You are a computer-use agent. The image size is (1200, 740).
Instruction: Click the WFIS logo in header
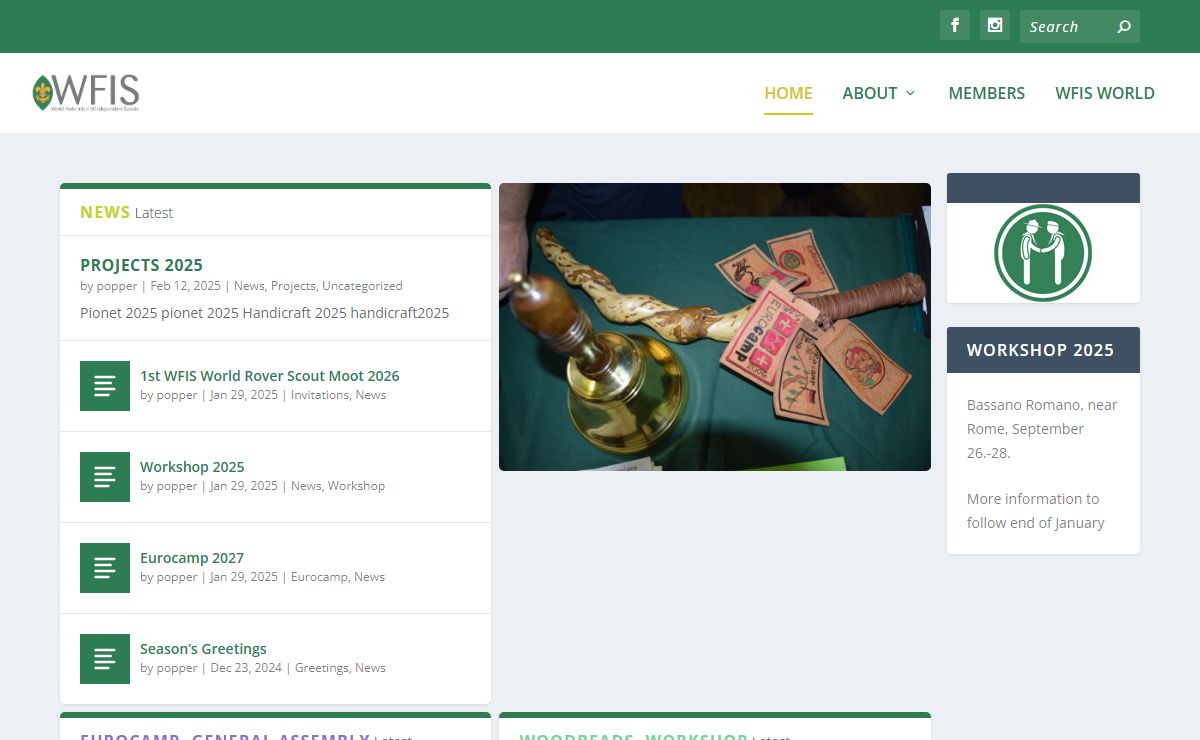pos(86,92)
